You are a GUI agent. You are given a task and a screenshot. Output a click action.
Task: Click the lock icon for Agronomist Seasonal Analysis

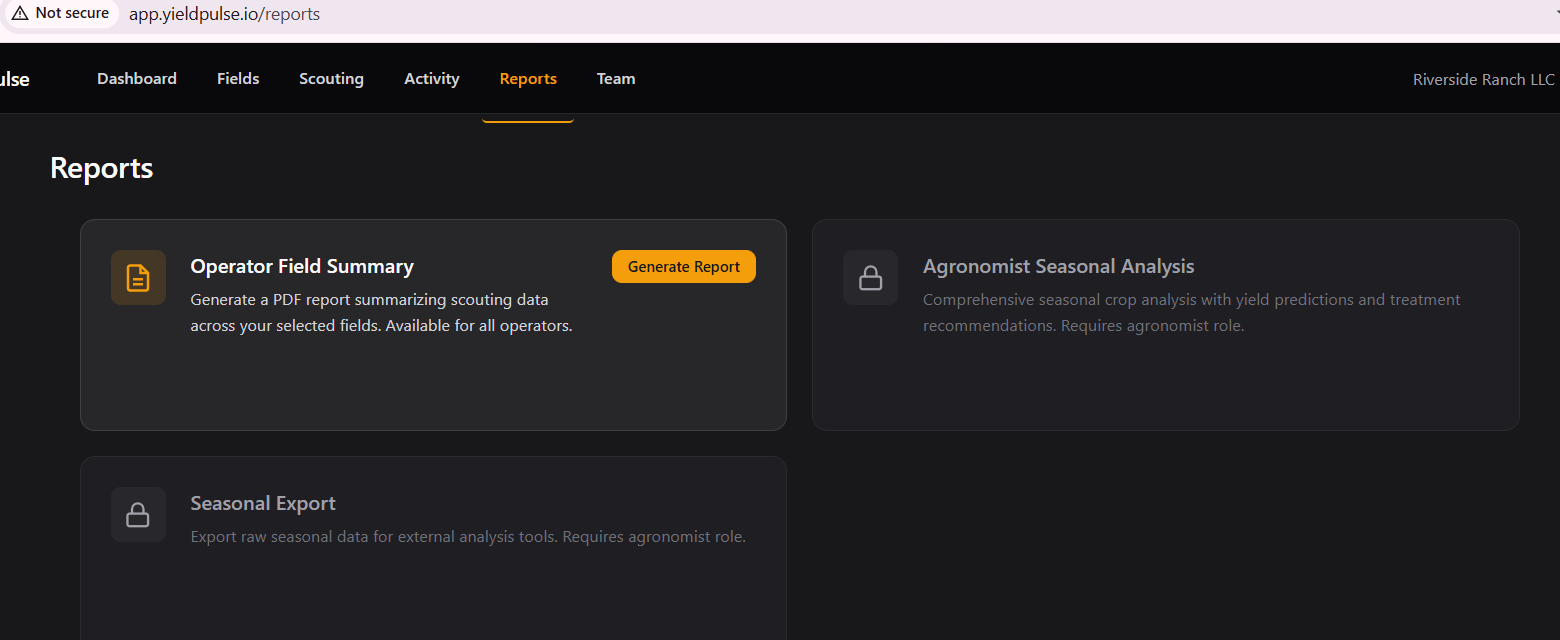[x=870, y=278]
